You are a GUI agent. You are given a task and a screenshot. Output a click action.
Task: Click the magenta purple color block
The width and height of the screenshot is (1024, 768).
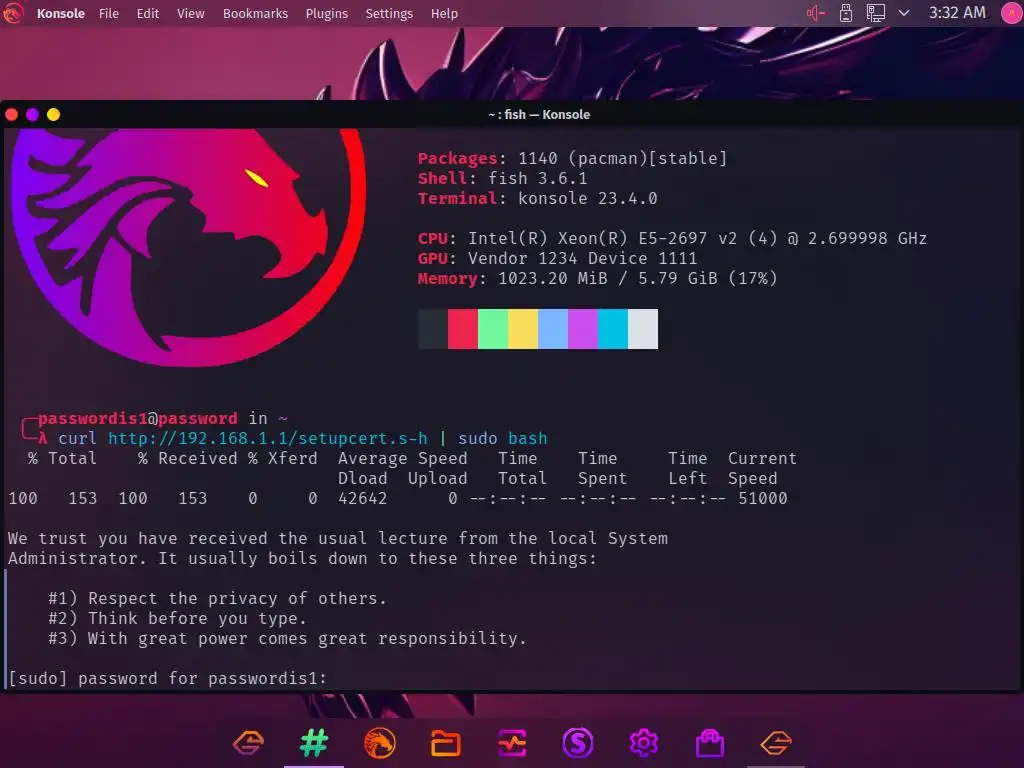(x=583, y=329)
